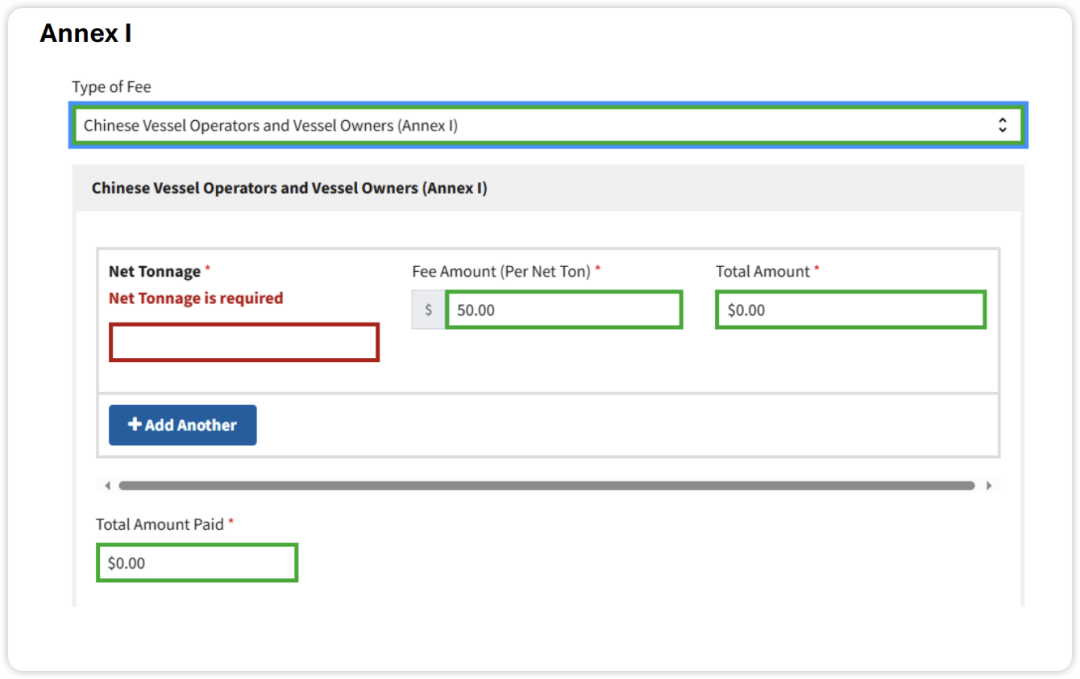The image size is (1080, 679).
Task: Click the Total Amount label above its field
Action: [762, 271]
